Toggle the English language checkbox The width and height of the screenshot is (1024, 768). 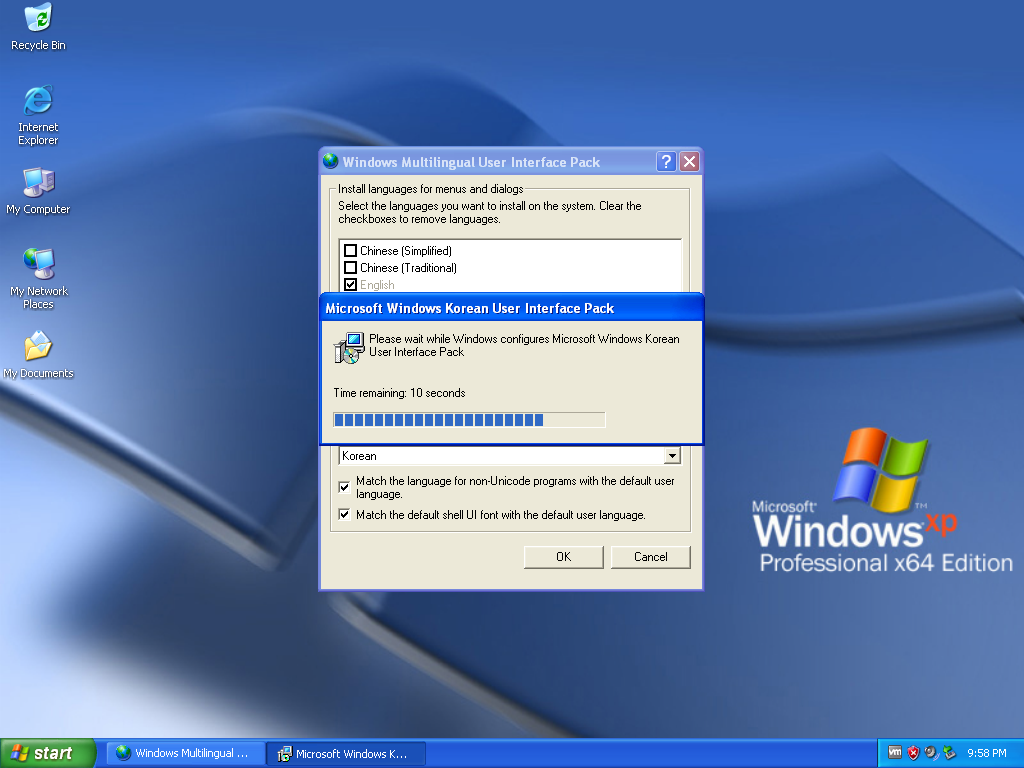click(351, 285)
